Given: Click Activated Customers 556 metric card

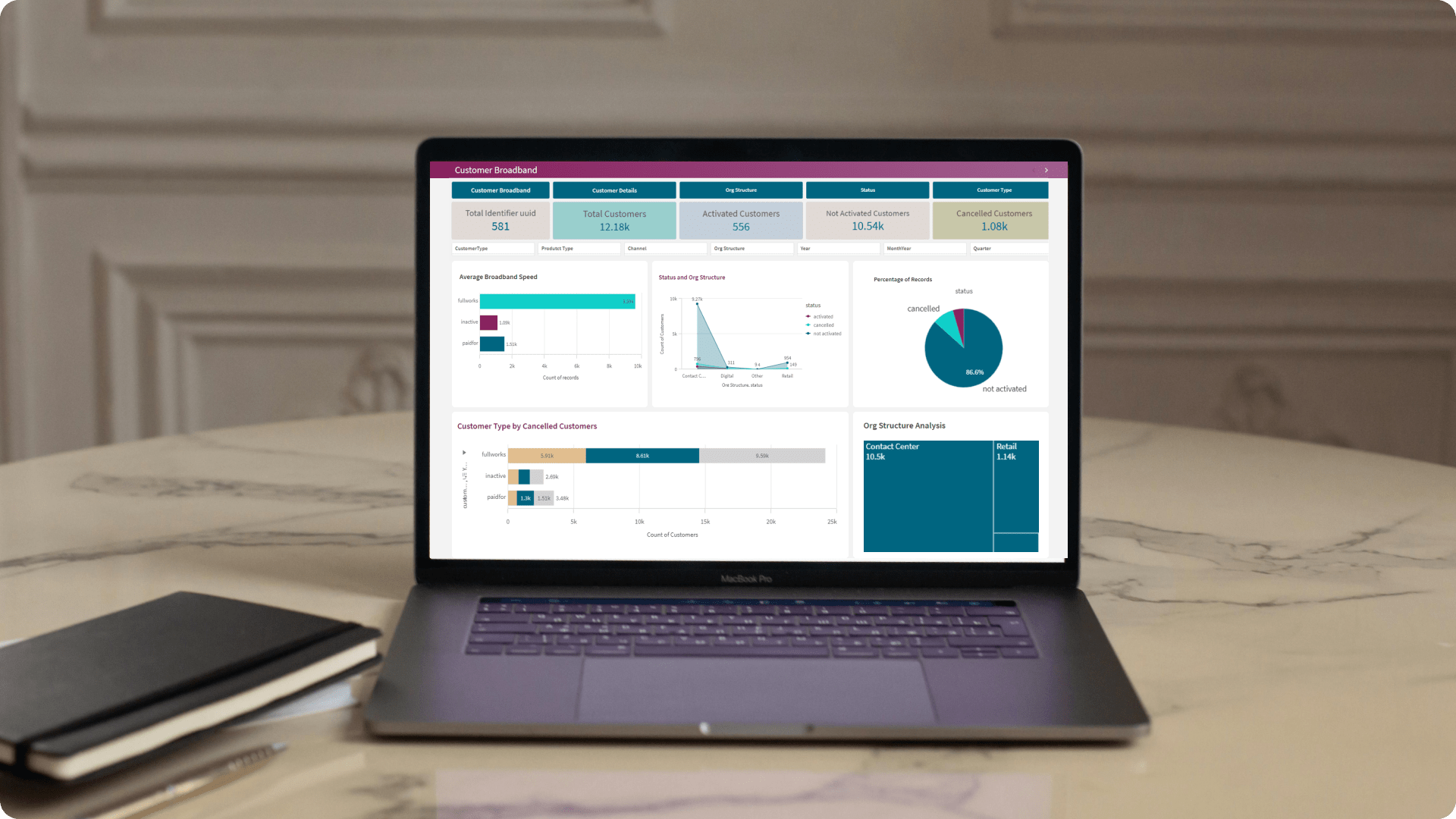Looking at the screenshot, I should [x=740, y=219].
